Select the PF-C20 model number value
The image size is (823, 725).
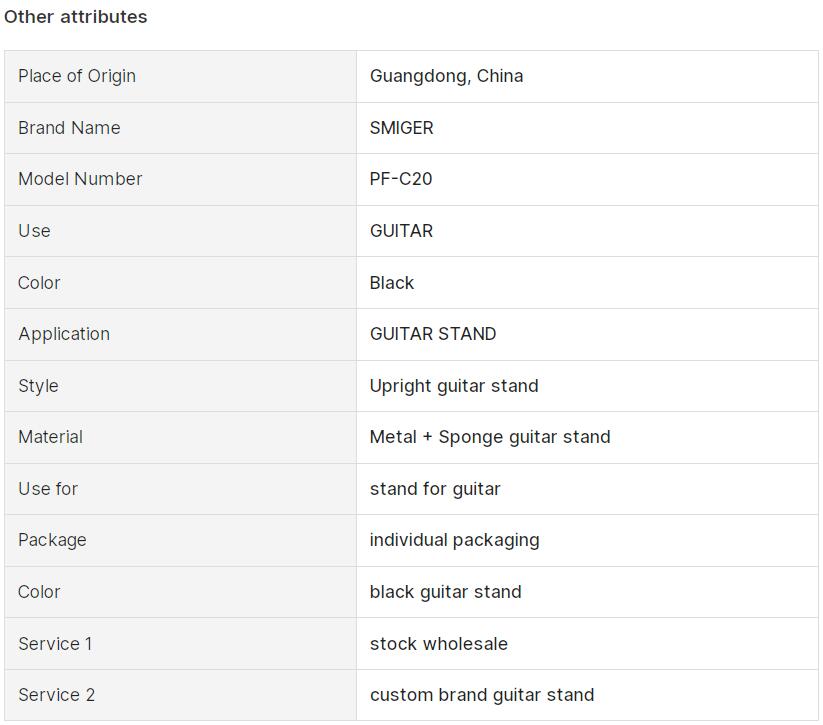point(400,179)
